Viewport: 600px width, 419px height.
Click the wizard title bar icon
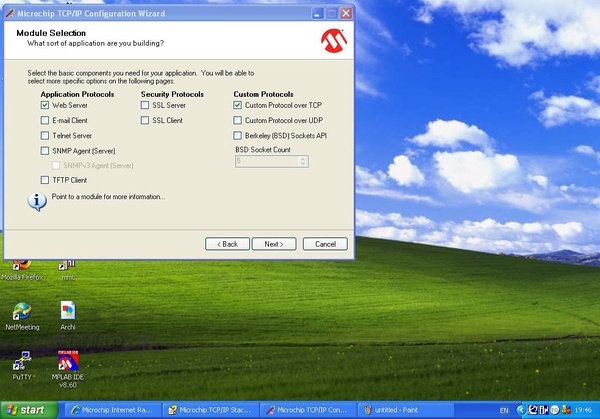10,14
